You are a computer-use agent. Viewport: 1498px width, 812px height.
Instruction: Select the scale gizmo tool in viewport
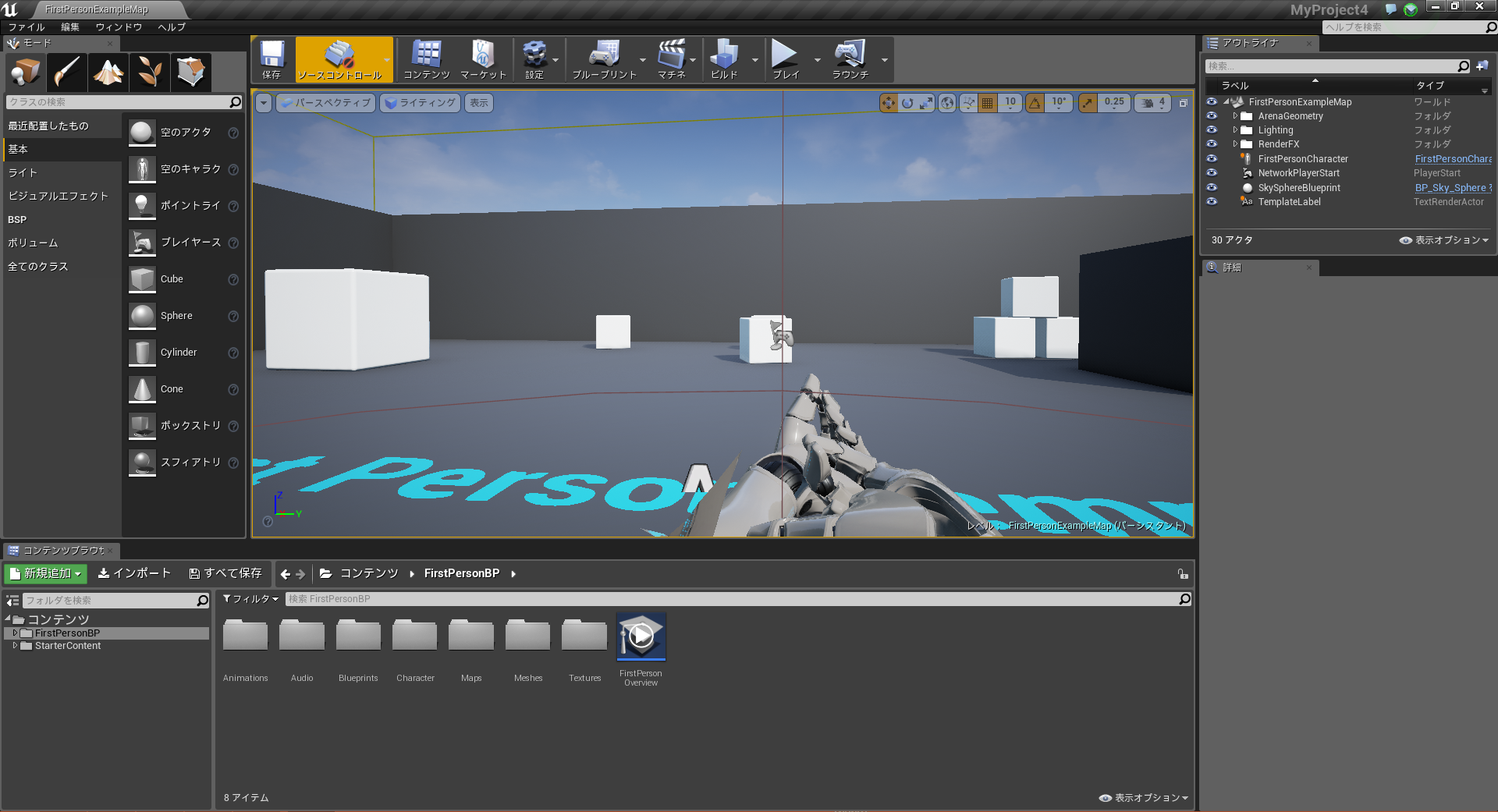point(926,103)
